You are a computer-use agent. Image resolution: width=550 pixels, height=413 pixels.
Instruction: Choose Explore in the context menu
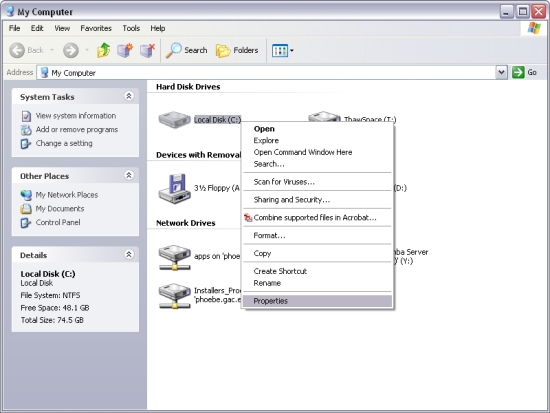click(317, 140)
